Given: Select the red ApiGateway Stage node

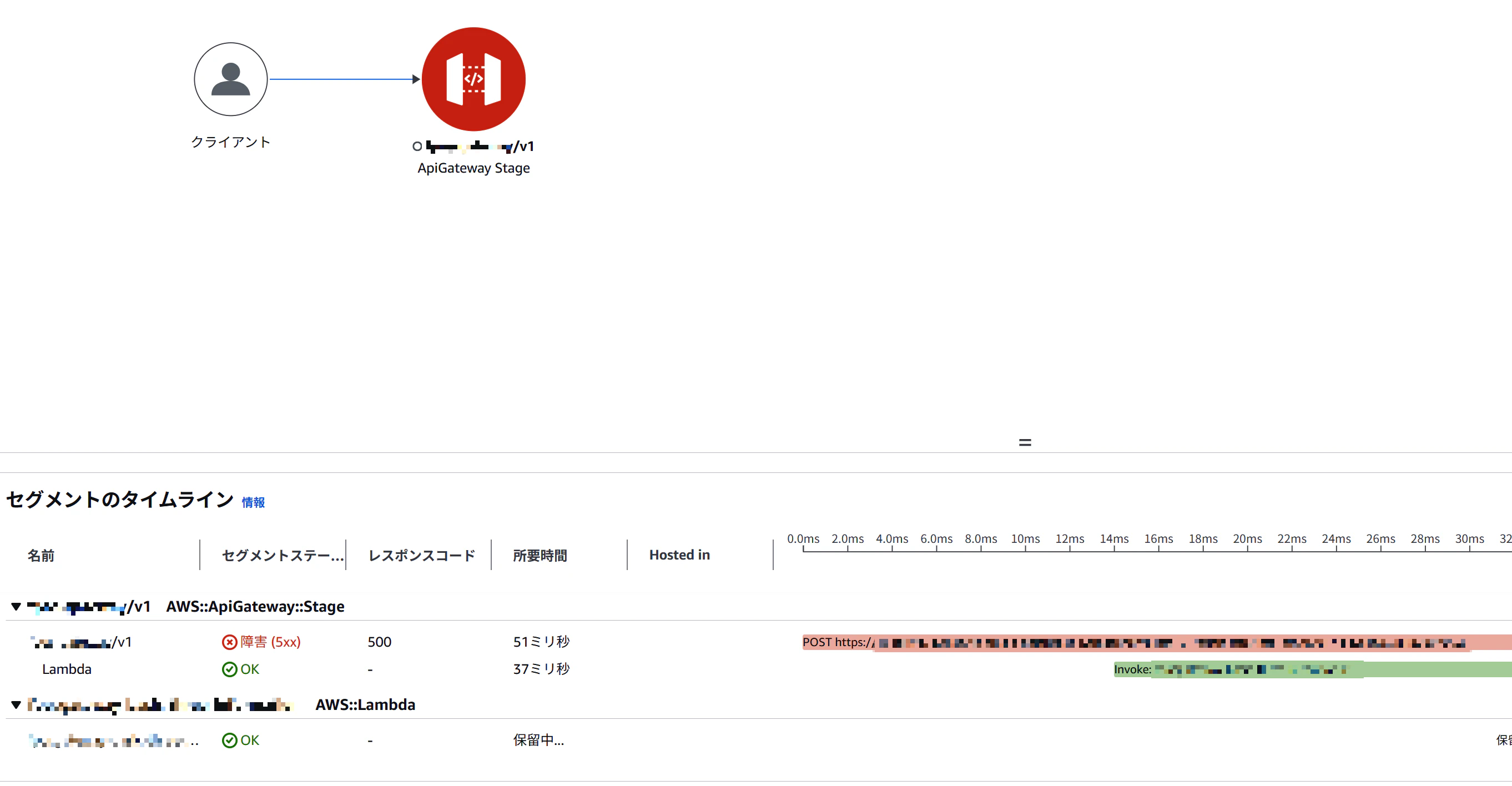Looking at the screenshot, I should point(473,79).
